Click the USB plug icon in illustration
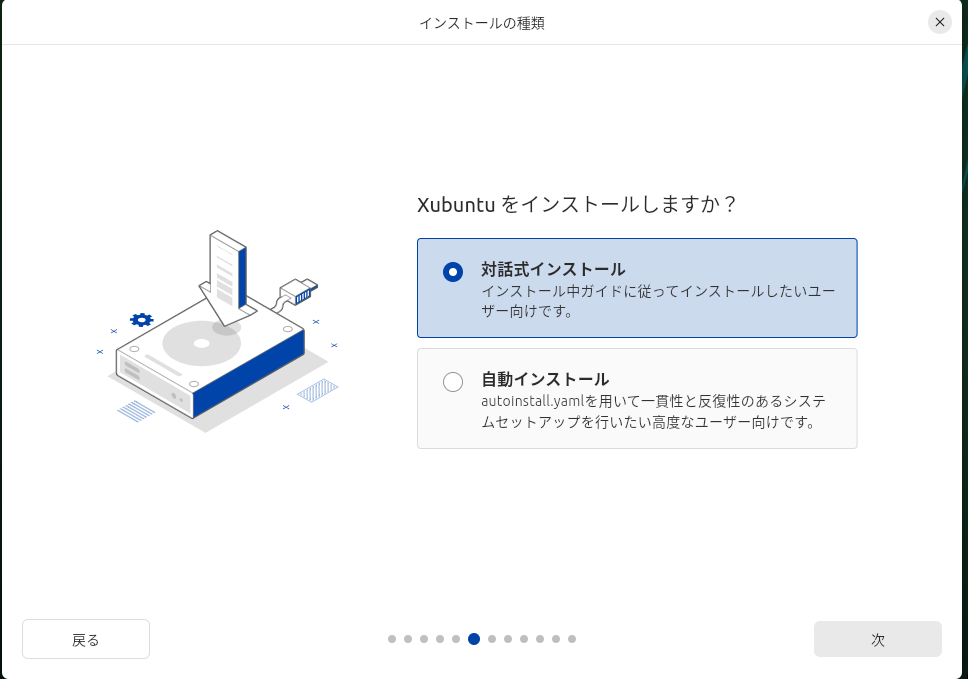 298,291
